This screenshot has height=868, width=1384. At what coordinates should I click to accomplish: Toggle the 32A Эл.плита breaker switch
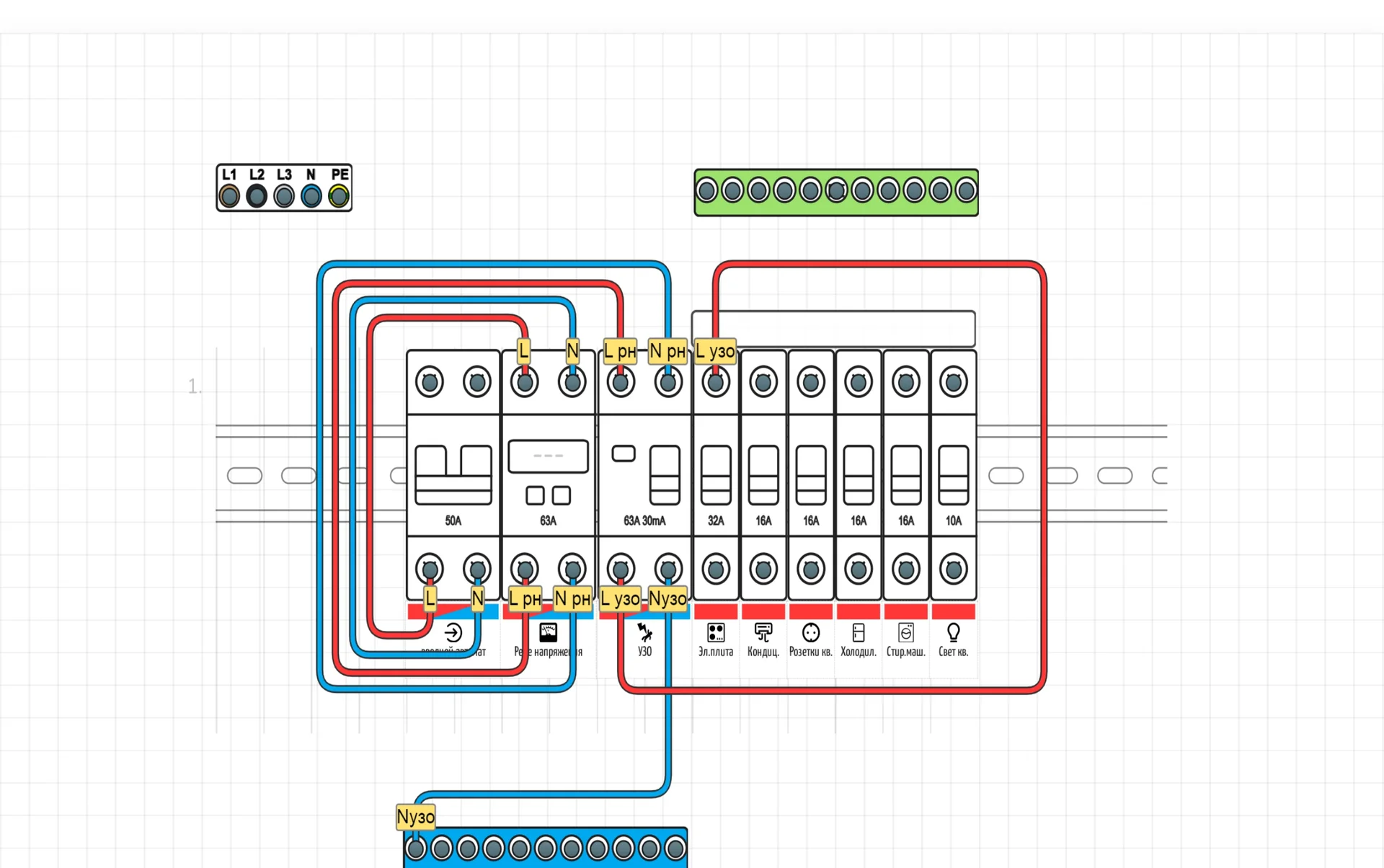(x=716, y=475)
